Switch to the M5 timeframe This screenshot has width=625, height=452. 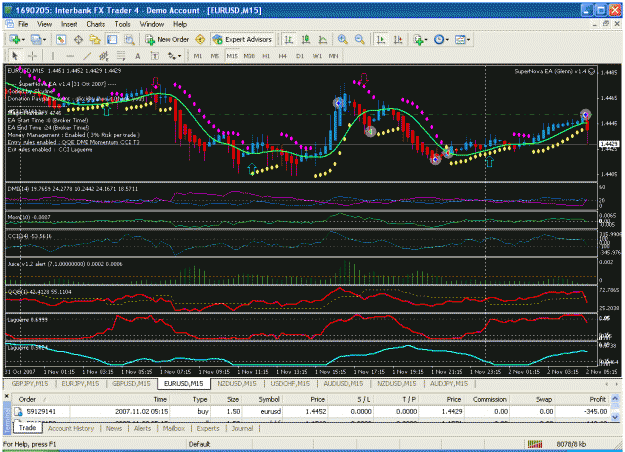click(x=215, y=56)
